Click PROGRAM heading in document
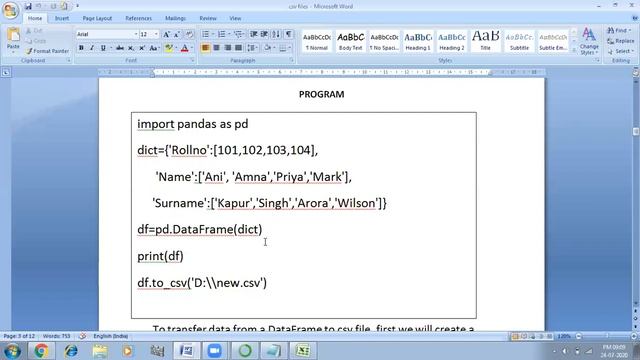The height and width of the screenshot is (360, 640). pos(322,94)
